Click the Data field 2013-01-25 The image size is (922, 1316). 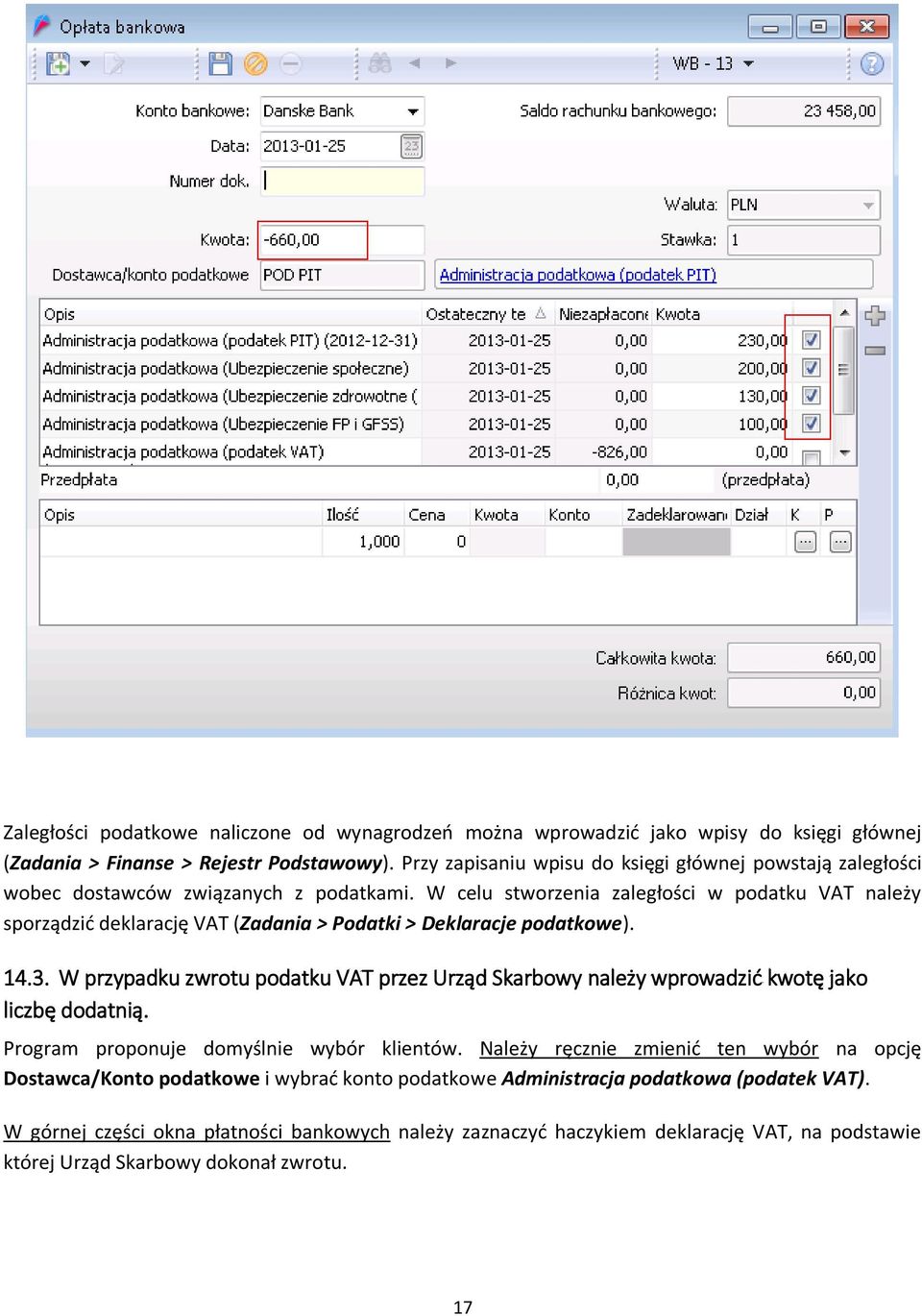click(x=330, y=146)
